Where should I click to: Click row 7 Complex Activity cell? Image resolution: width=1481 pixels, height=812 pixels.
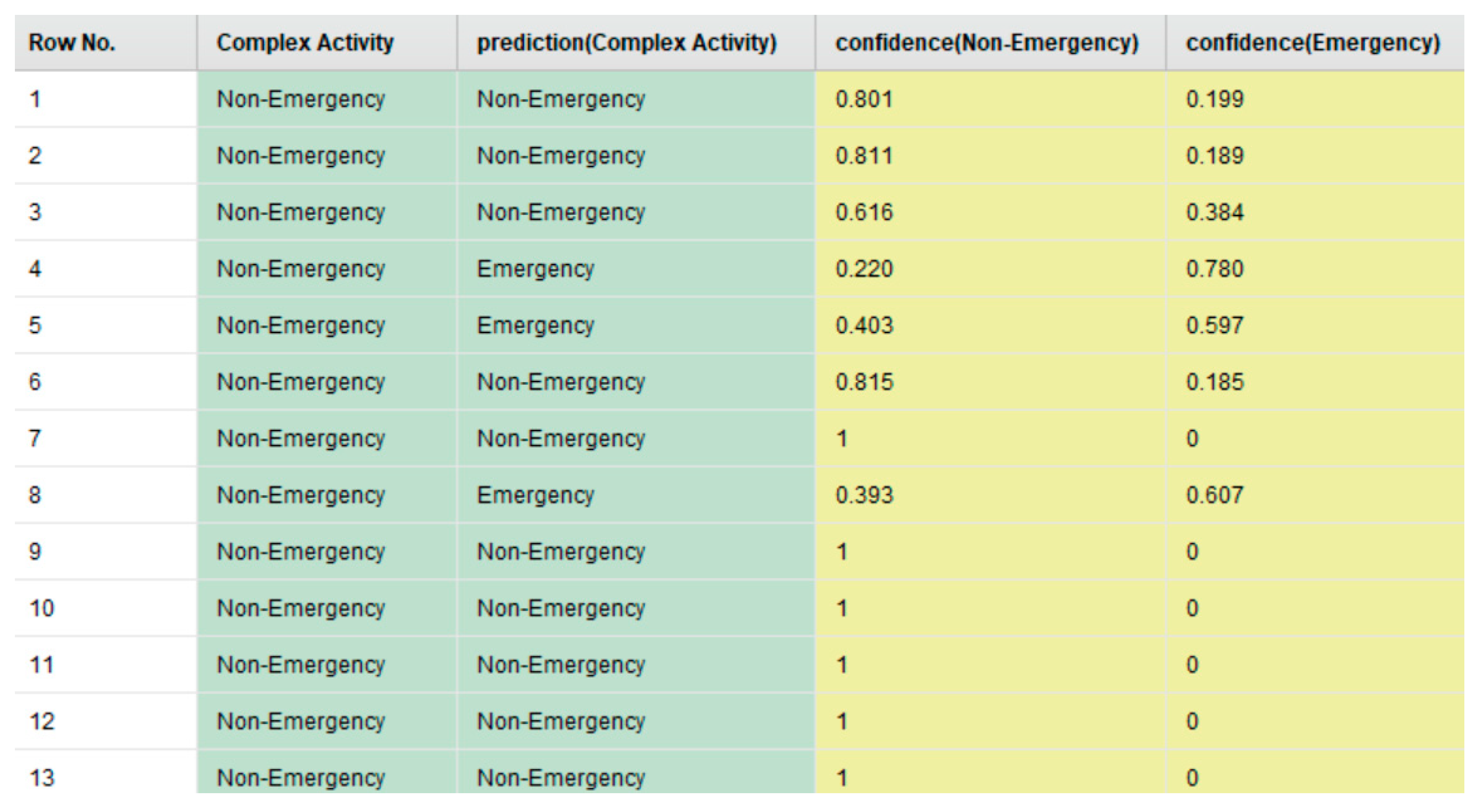(x=301, y=439)
